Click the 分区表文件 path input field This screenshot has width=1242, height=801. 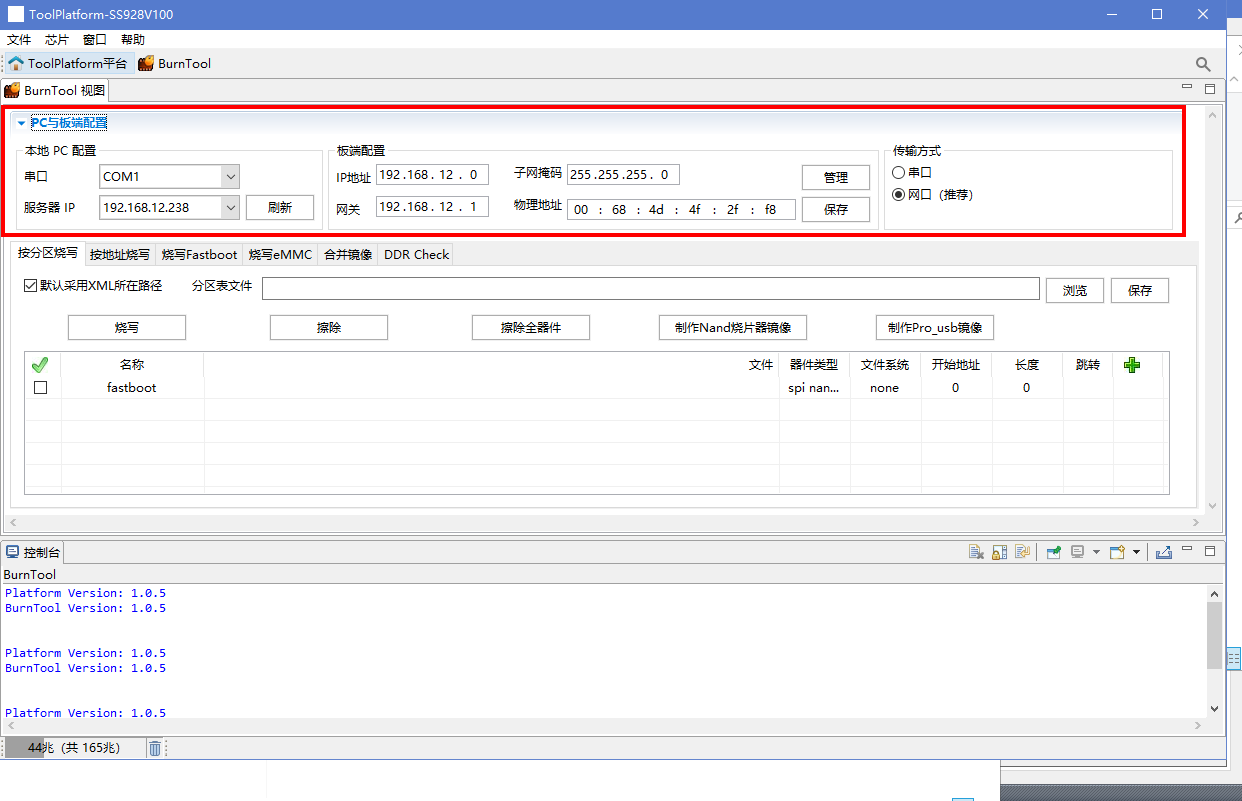(650, 289)
